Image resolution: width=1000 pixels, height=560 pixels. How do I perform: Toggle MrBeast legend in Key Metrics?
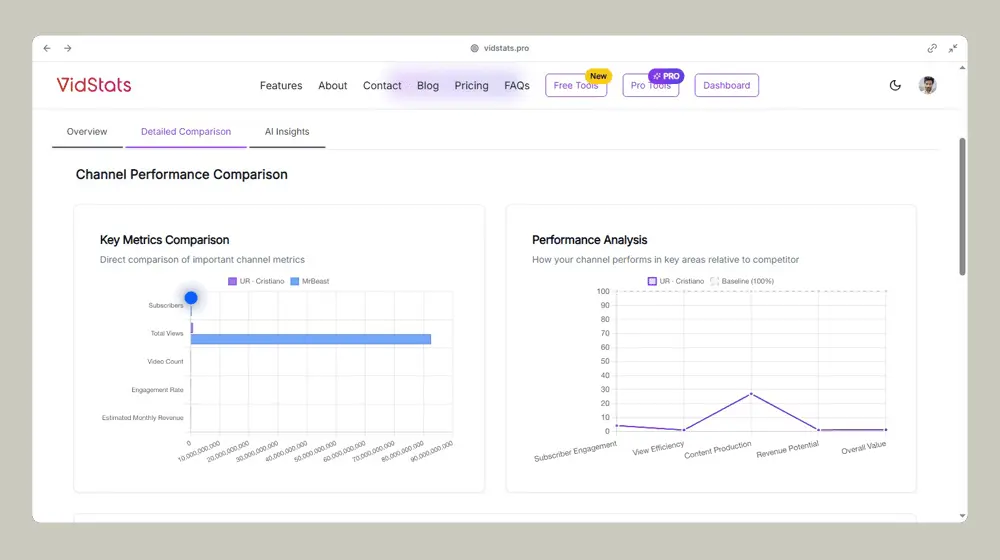point(310,281)
